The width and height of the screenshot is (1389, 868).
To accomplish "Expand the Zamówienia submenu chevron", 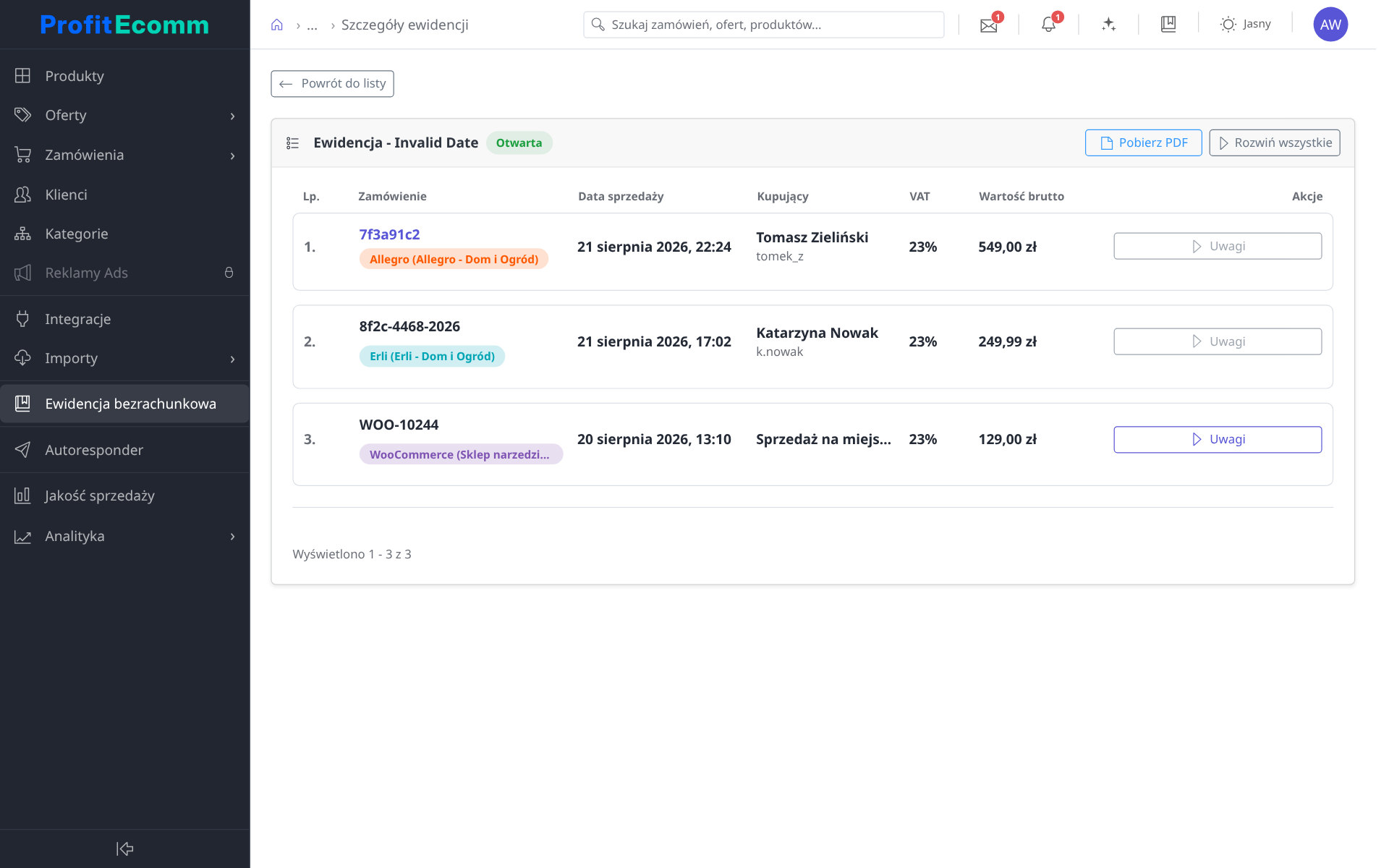I will pyautogui.click(x=232, y=156).
